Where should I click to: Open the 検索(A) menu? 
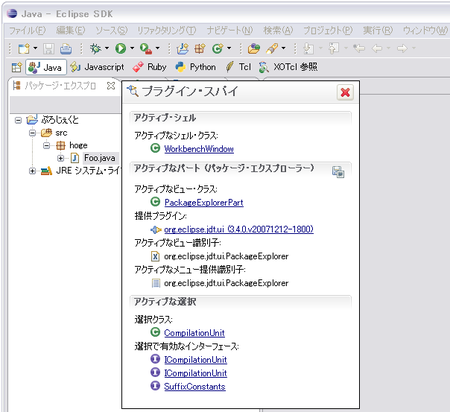tap(278, 31)
